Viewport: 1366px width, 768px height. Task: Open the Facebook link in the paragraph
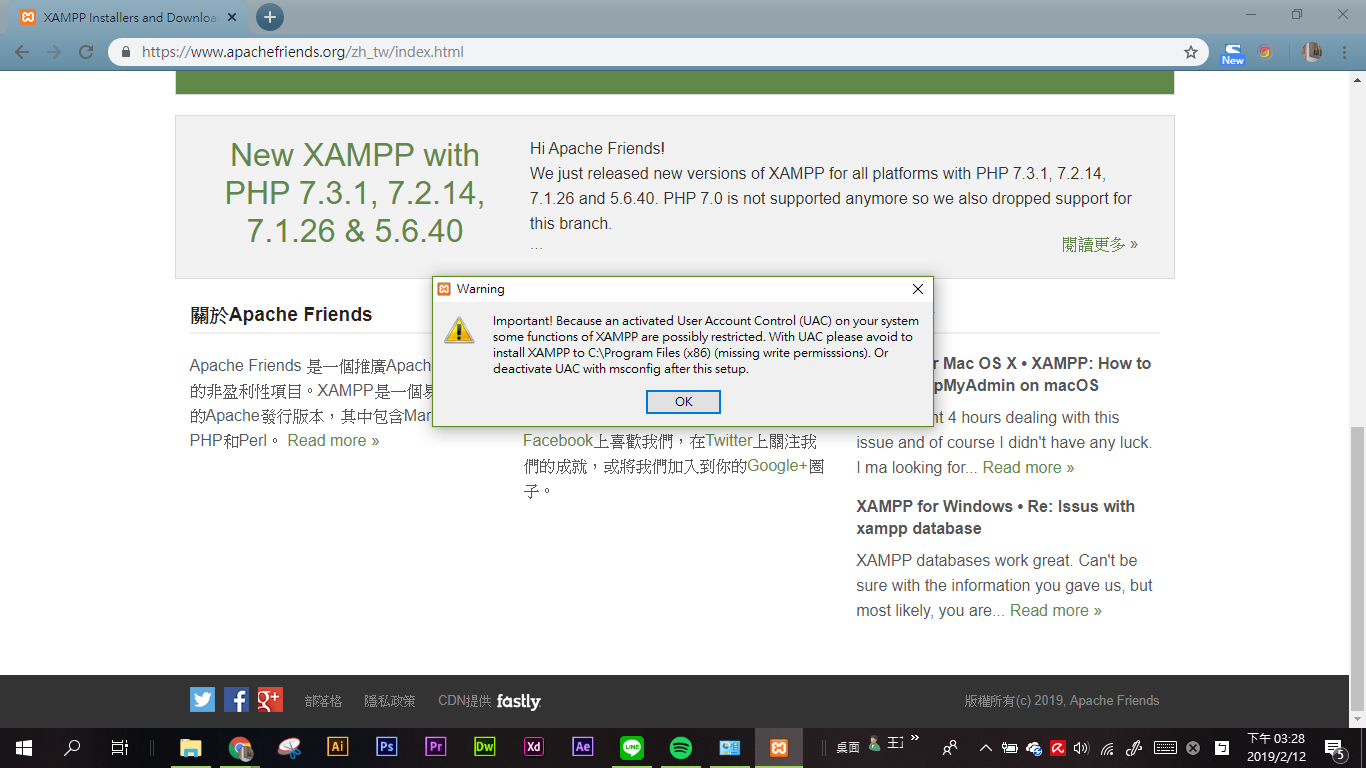pyautogui.click(x=558, y=440)
